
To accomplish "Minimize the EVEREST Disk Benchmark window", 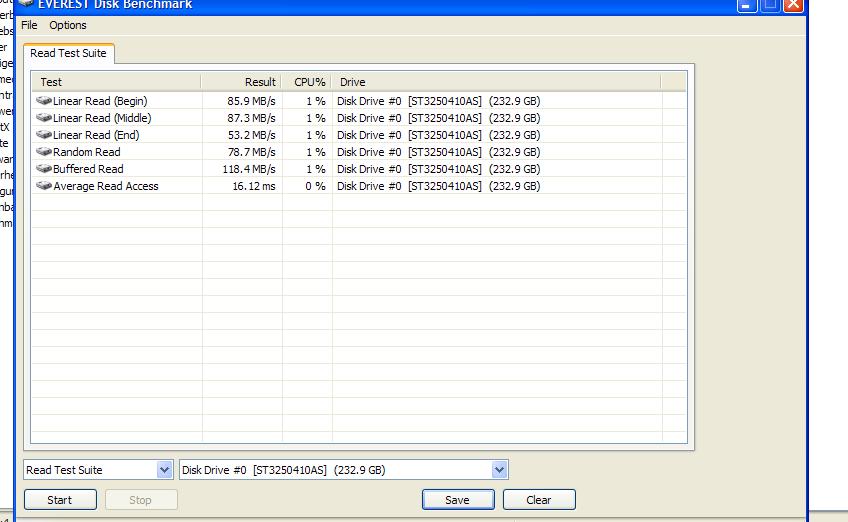I will point(746,5).
